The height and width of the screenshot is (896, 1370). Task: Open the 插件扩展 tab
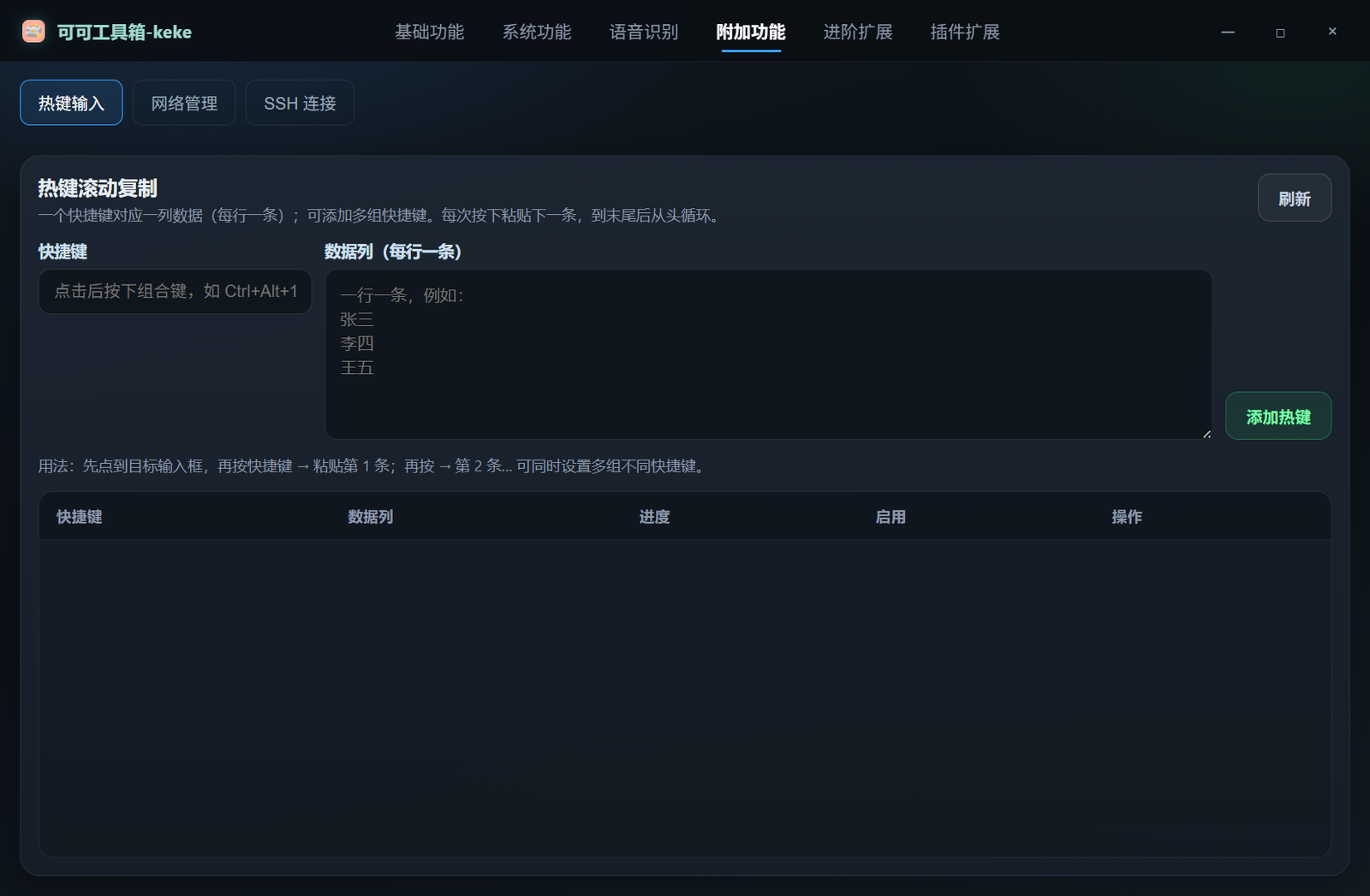click(x=965, y=32)
